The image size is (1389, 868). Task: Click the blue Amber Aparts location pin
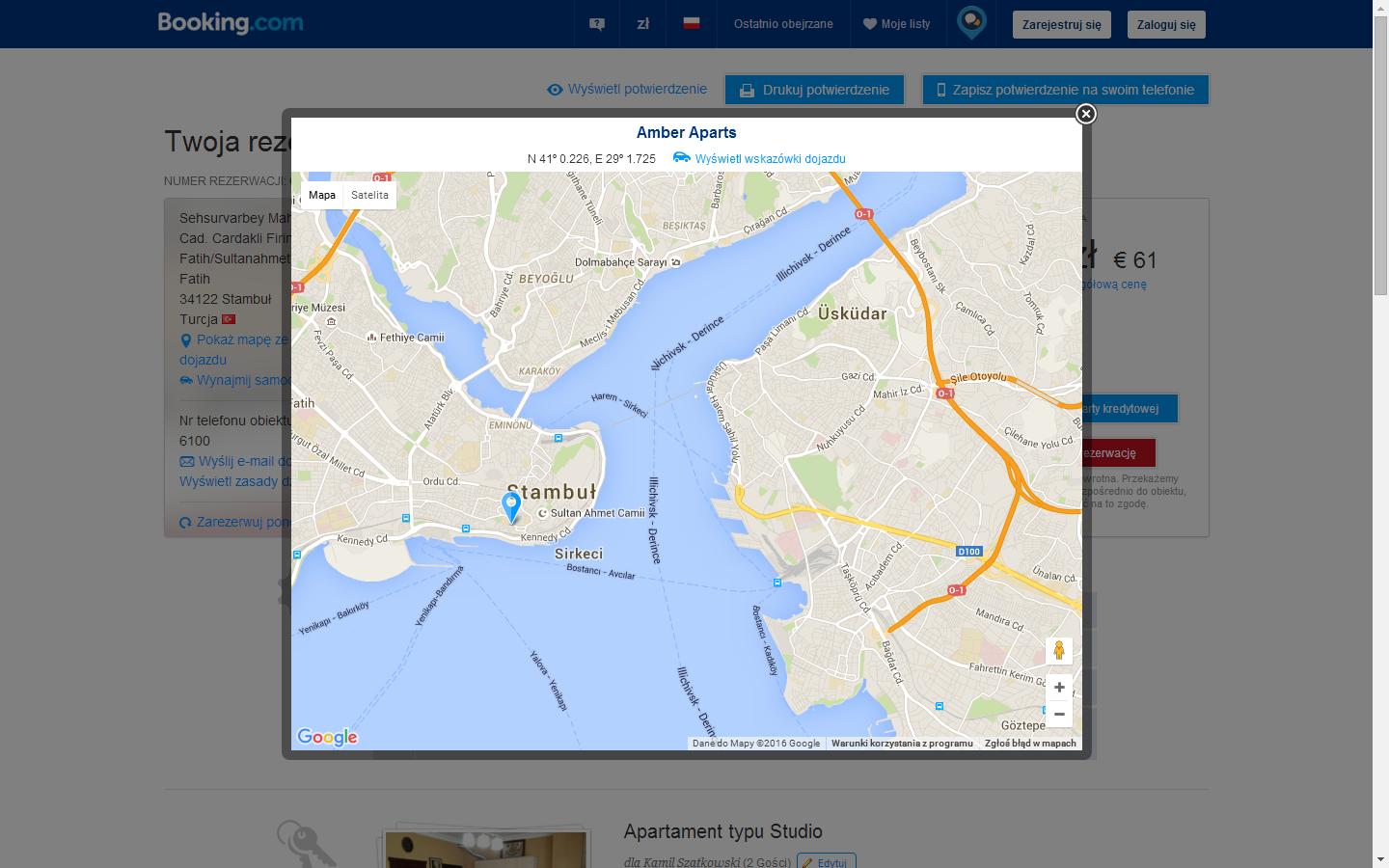(x=512, y=506)
